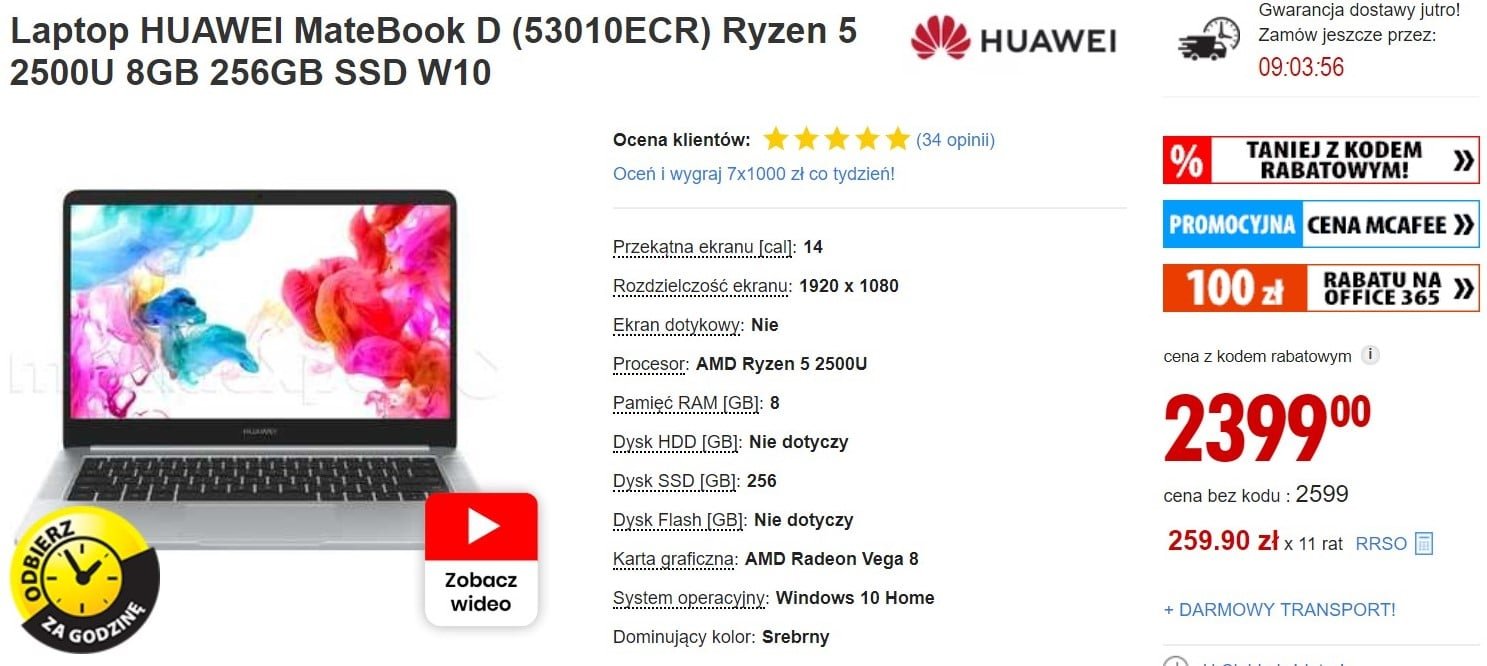This screenshot has height=666, width=1487.
Task: Open the RRSO calculator icon
Action: pyautogui.click(x=1424, y=544)
